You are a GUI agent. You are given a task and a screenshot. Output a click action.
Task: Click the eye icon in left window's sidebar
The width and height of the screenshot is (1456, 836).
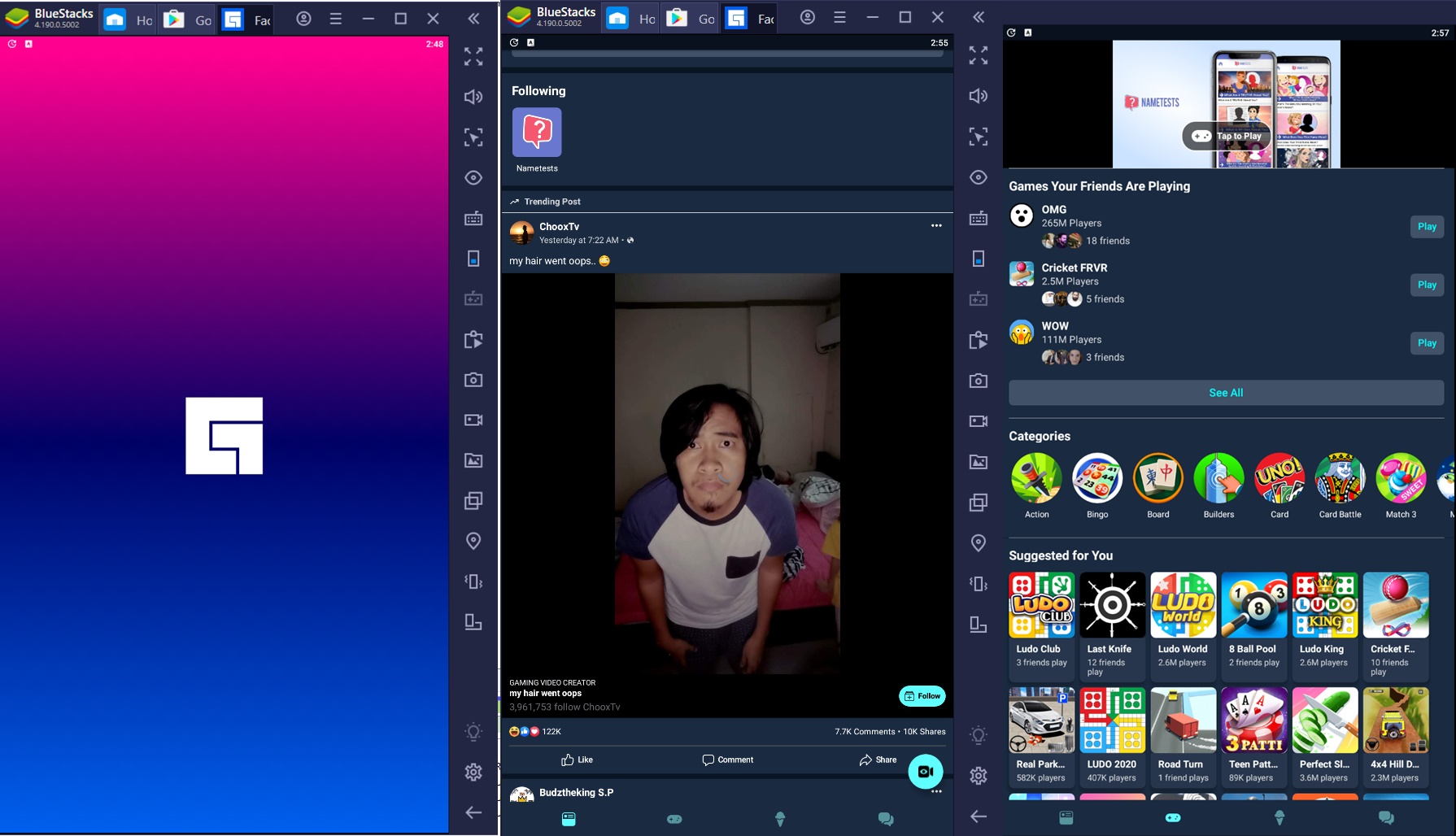pyautogui.click(x=473, y=177)
